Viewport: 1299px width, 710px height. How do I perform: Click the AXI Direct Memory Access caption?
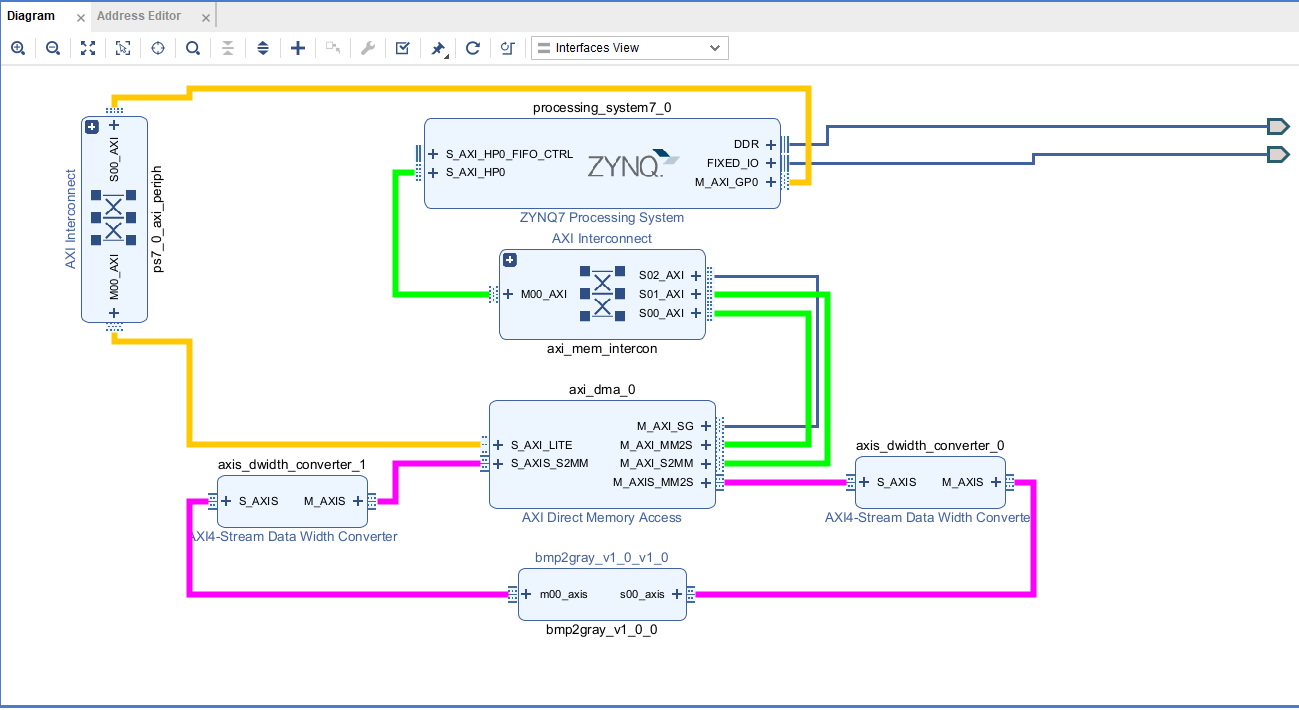coord(602,518)
